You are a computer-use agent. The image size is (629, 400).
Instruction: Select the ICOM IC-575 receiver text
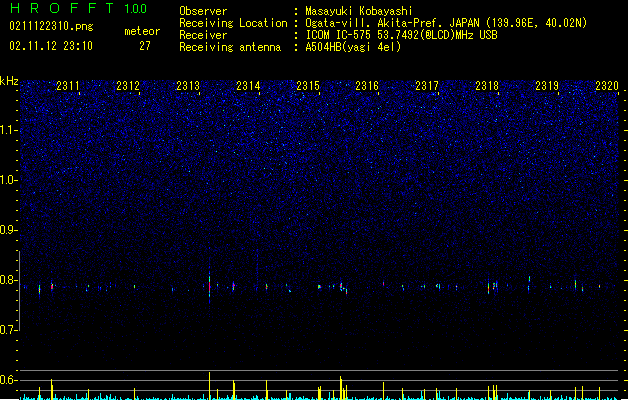[401, 35]
